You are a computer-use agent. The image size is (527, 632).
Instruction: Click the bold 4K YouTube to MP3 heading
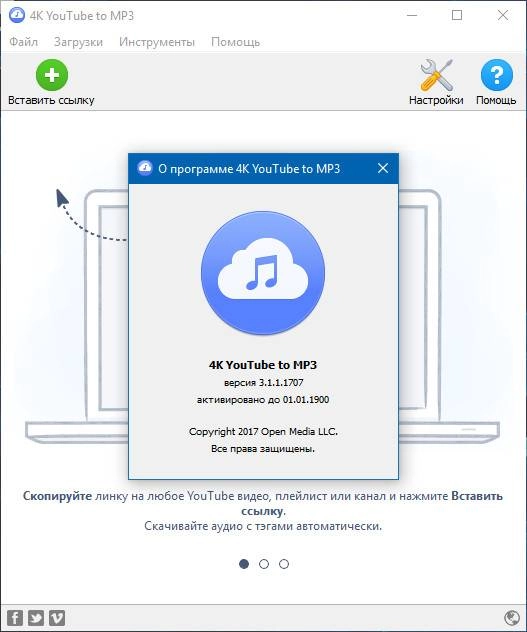pyautogui.click(x=263, y=365)
